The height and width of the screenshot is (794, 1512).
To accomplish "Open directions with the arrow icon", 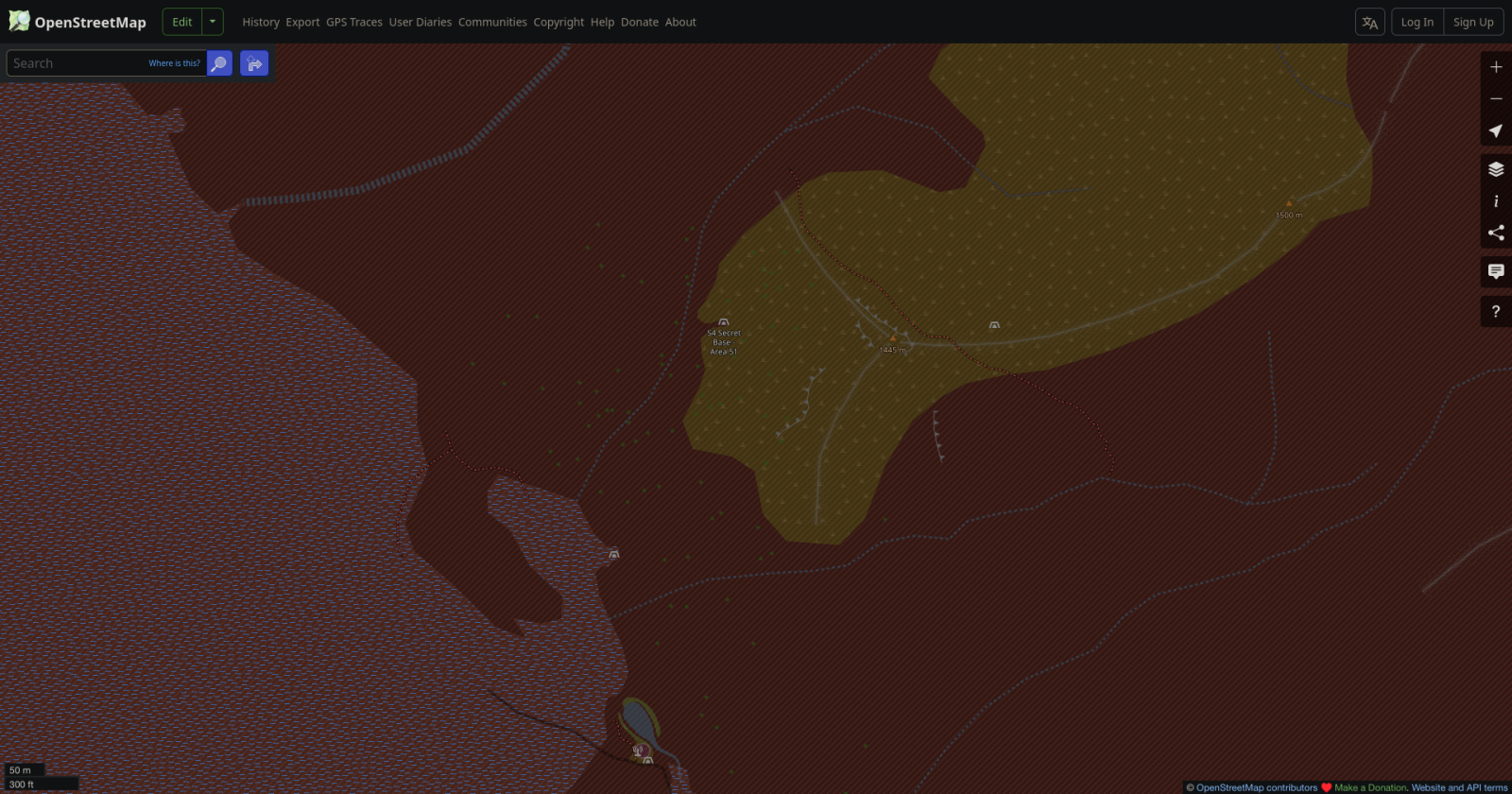I will [x=254, y=63].
